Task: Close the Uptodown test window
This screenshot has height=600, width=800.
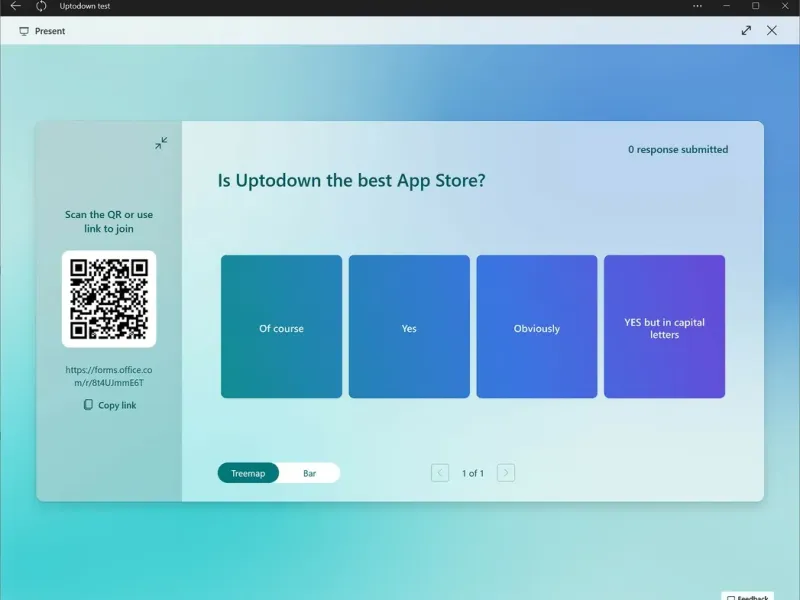Action: pyautogui.click(x=785, y=6)
